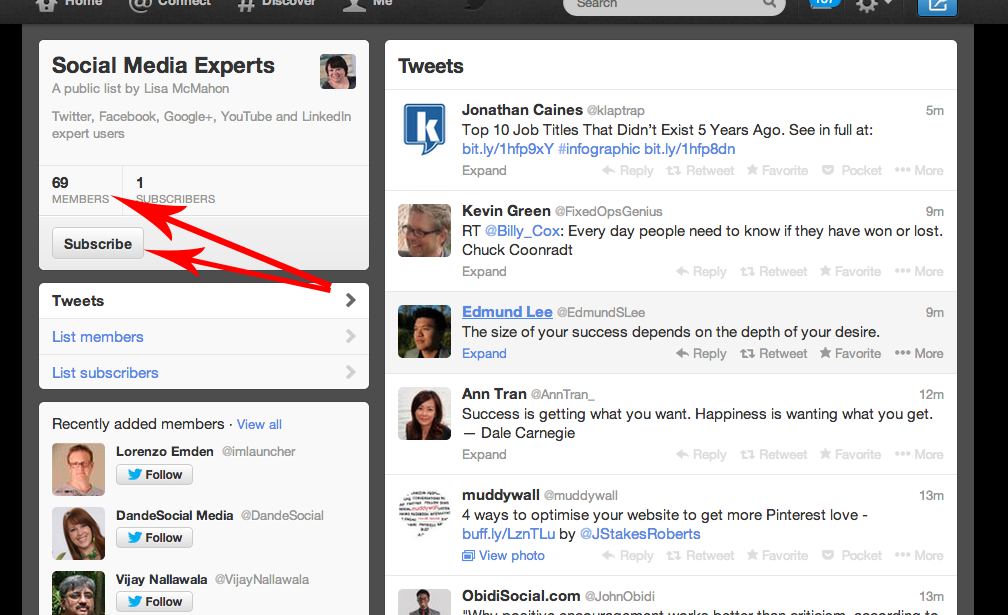The image size is (1008, 615).
Task: Open More options on muddywall's tweet
Action: point(919,555)
